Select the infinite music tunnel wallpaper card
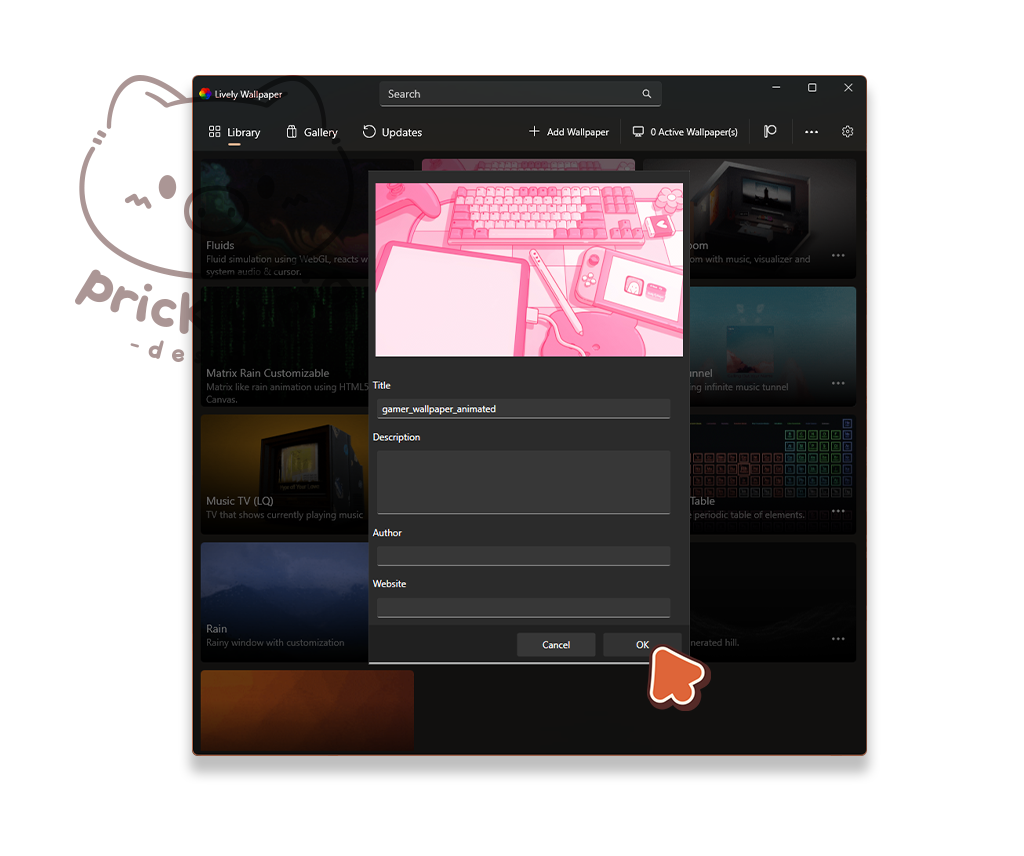This screenshot has width=1024, height=856. pos(773,347)
